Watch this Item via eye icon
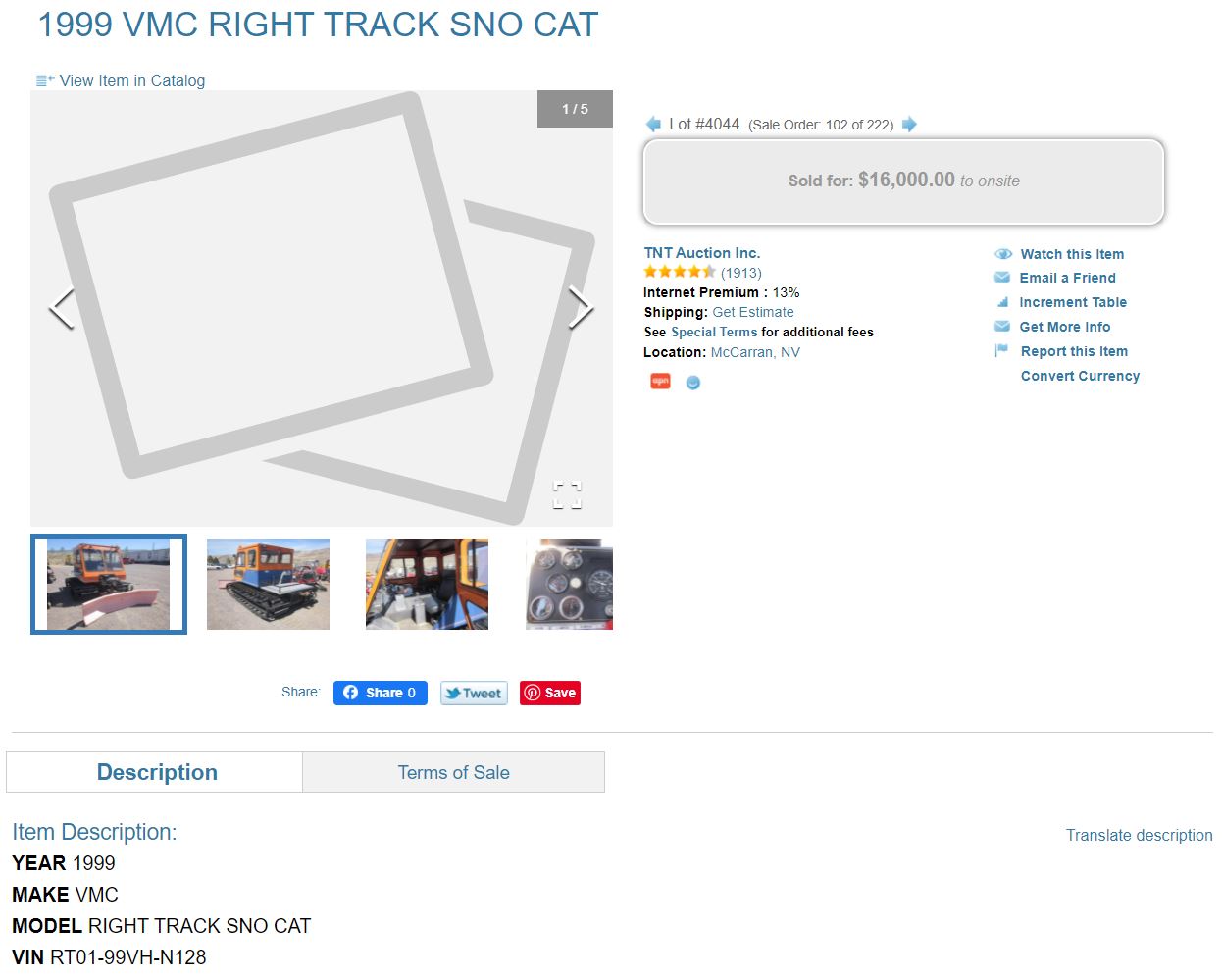 tap(1003, 254)
